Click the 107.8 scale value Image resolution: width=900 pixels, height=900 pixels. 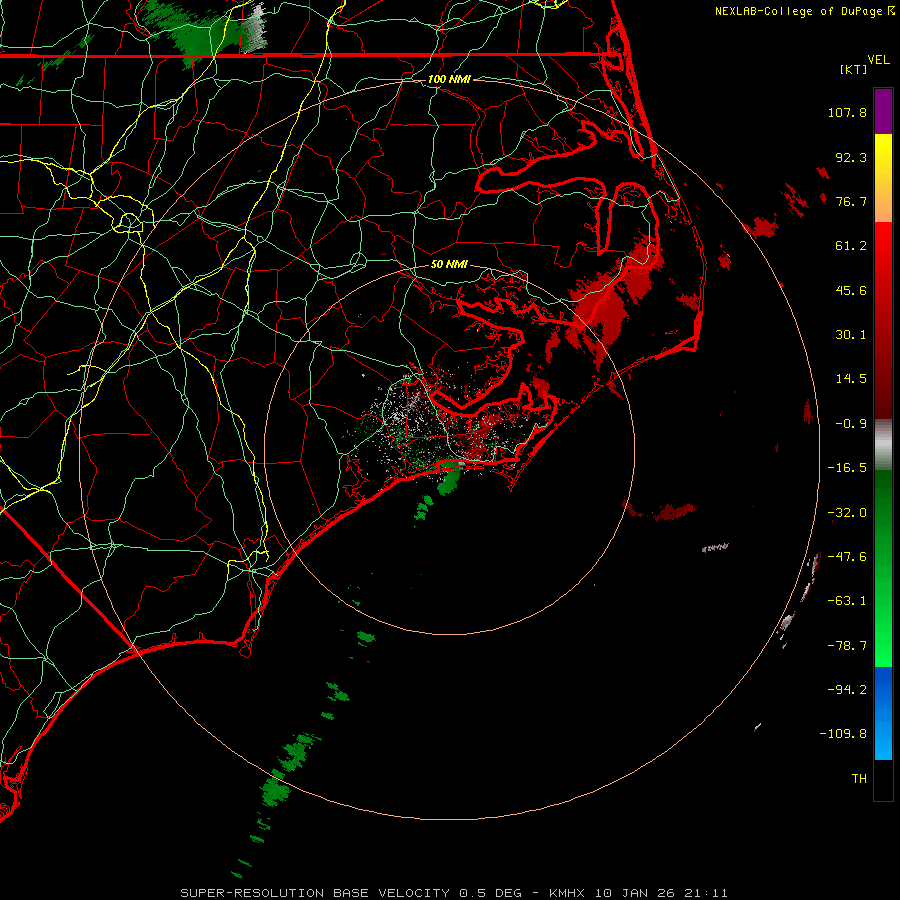coord(847,112)
